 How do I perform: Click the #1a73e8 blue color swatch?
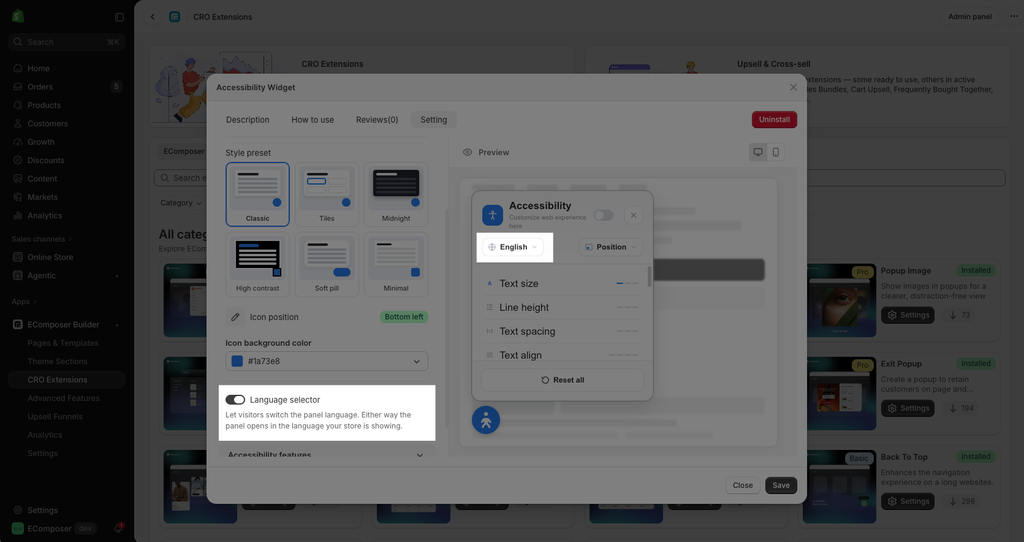(237, 361)
